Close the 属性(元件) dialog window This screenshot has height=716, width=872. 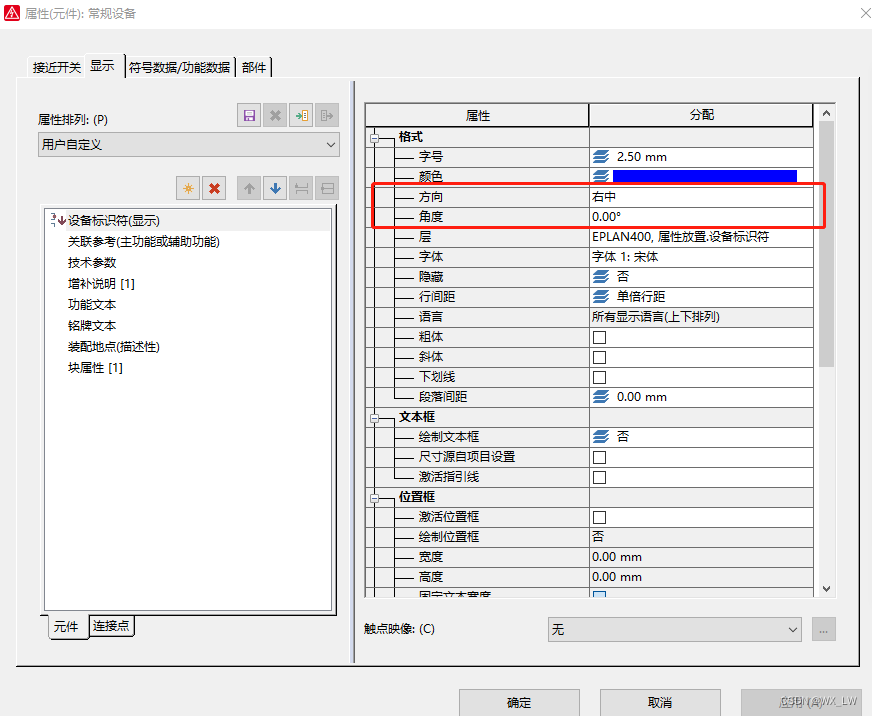coord(865,13)
